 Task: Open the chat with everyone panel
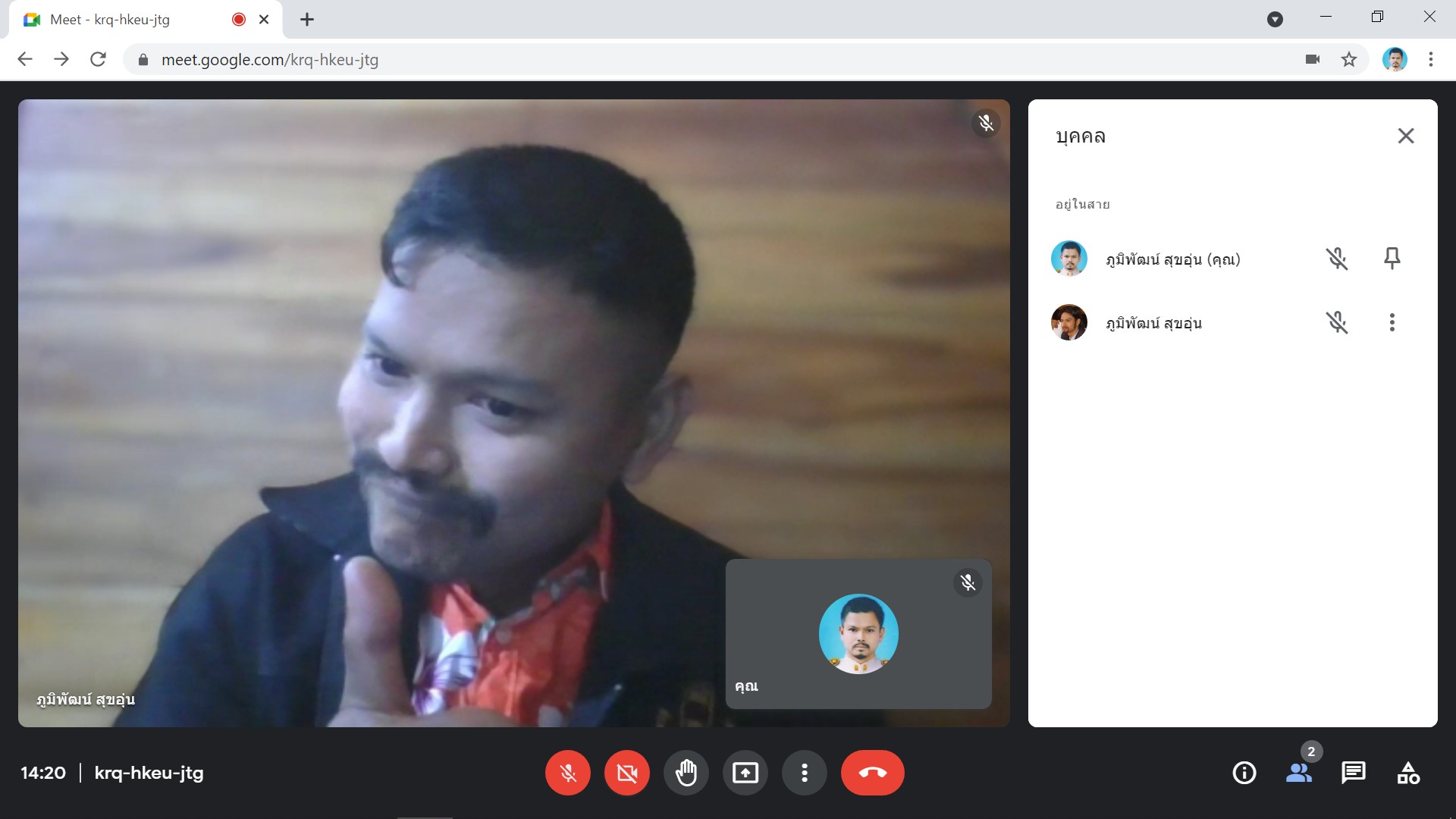point(1353,773)
